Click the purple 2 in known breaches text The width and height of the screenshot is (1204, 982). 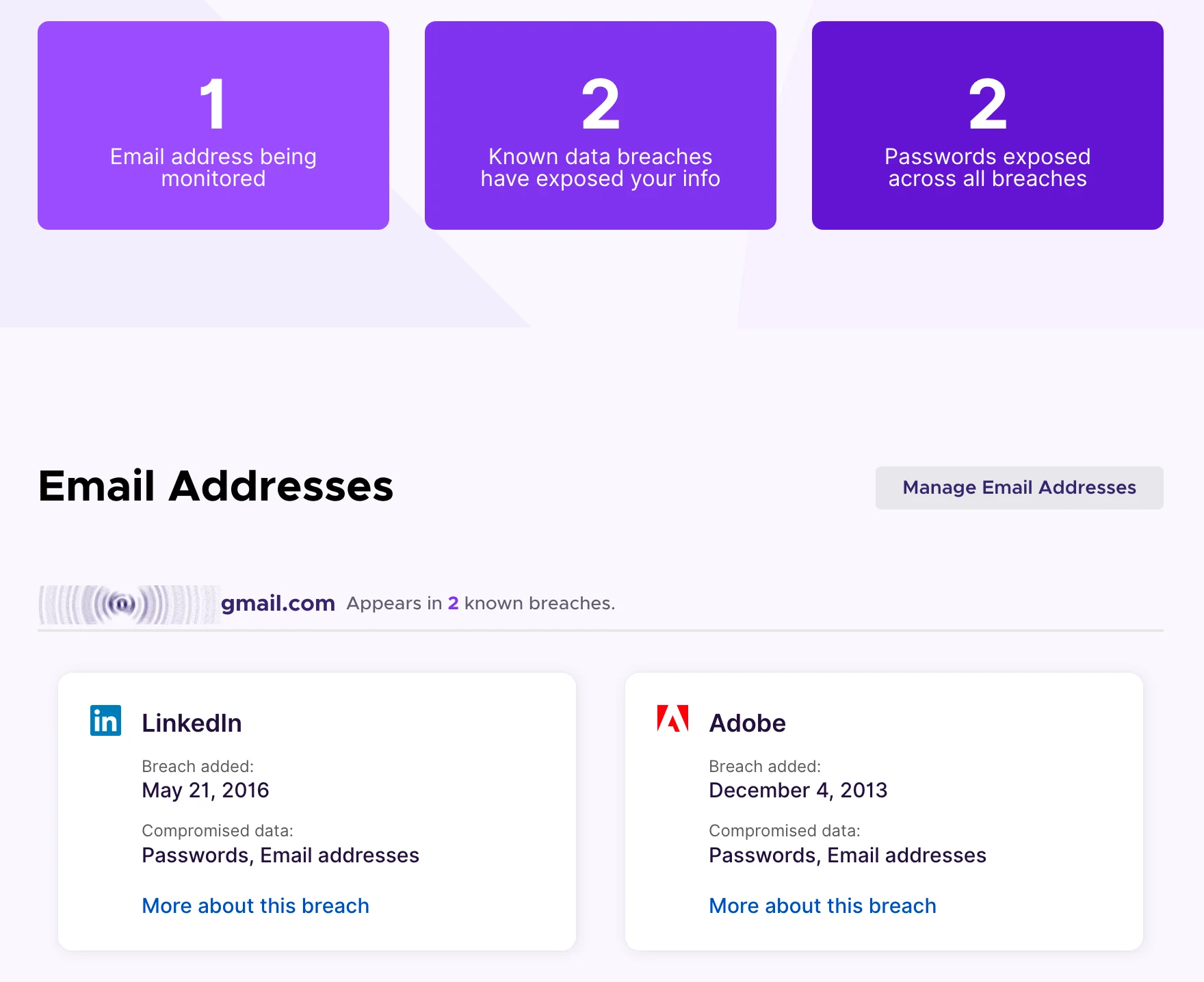(x=453, y=603)
